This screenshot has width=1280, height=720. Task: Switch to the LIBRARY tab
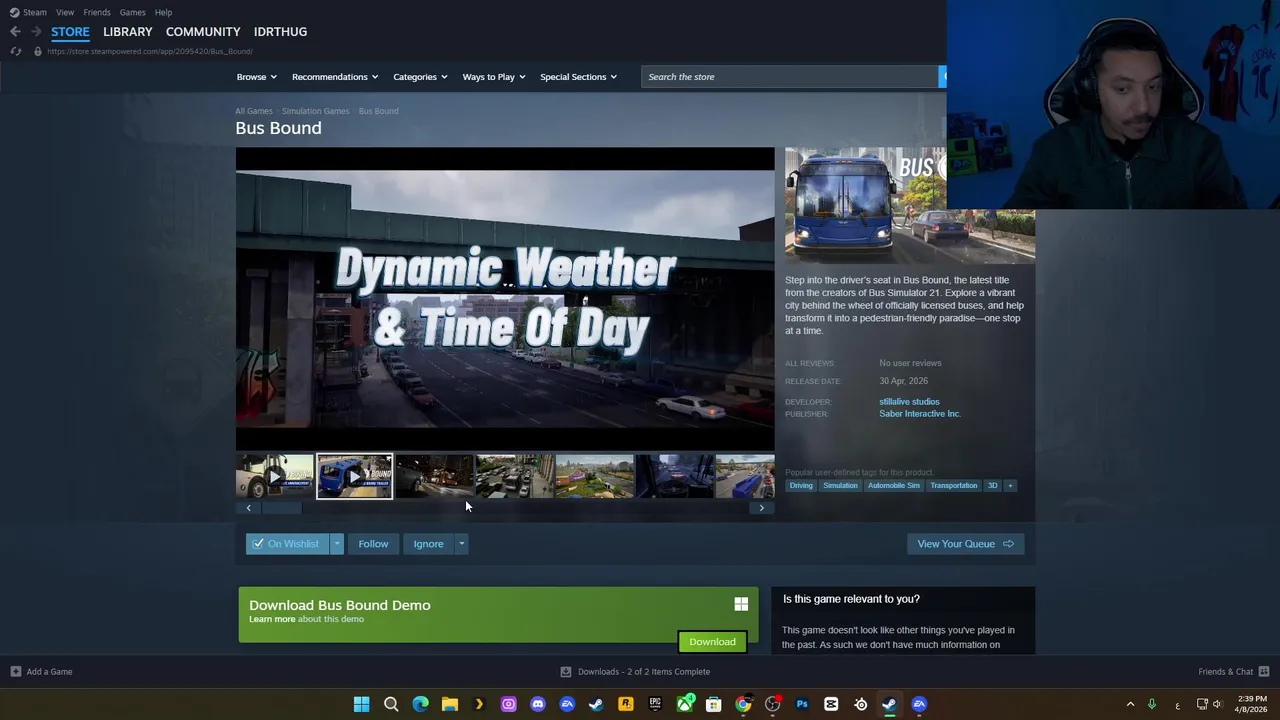click(x=128, y=32)
